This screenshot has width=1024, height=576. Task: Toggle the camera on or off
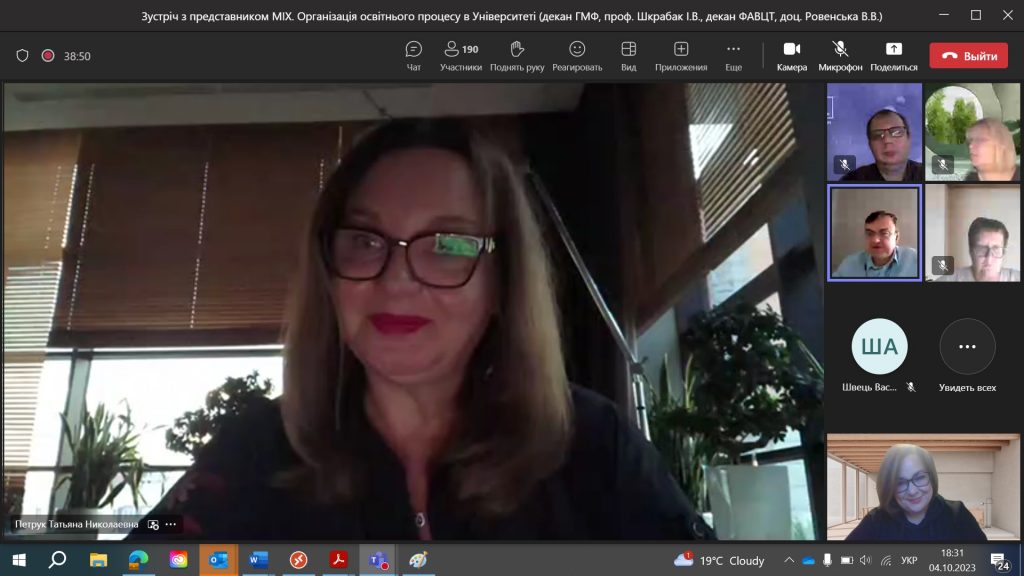pos(791,55)
